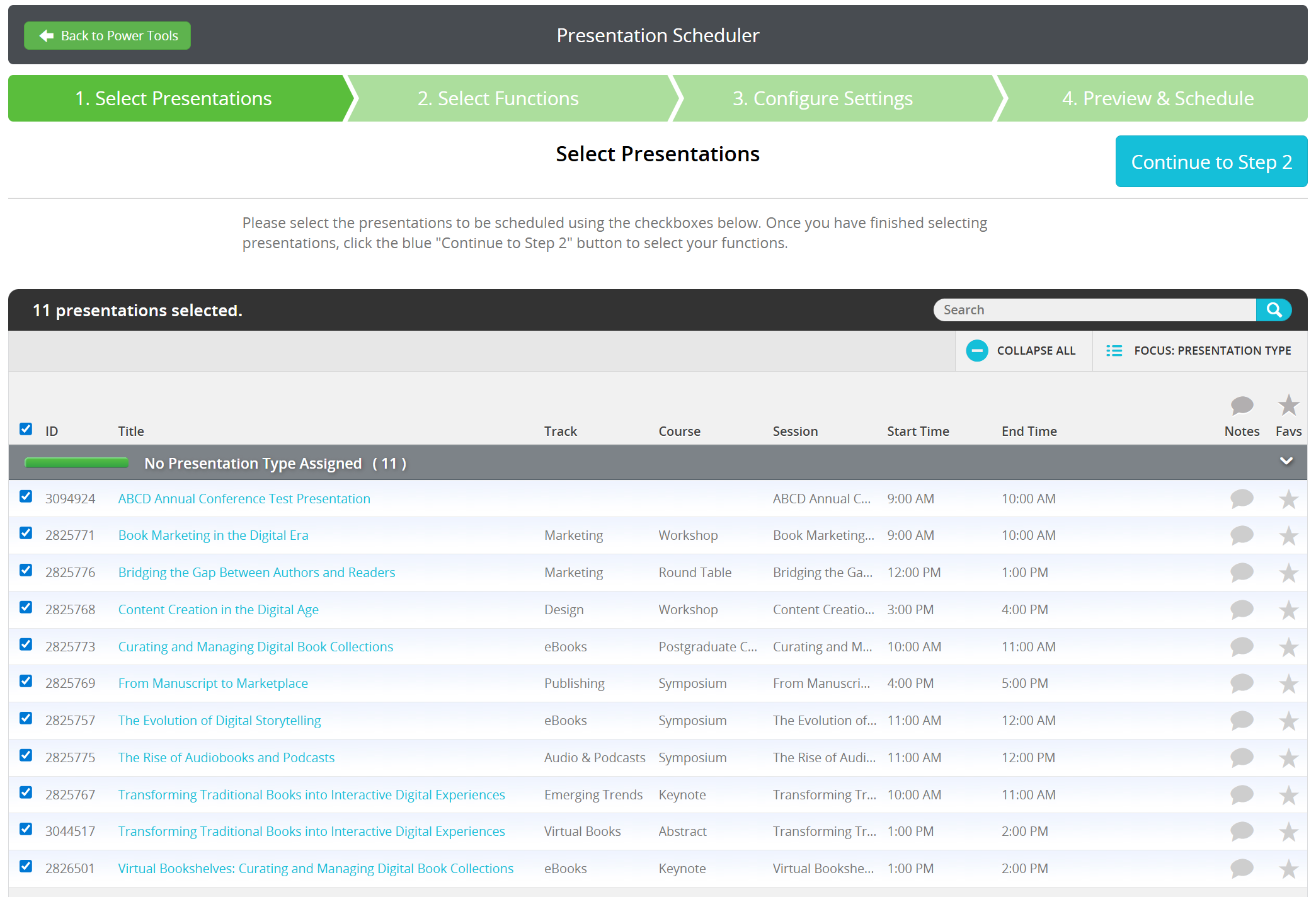
Task: Click the Focus: Presentation Type list icon
Action: (x=1114, y=351)
